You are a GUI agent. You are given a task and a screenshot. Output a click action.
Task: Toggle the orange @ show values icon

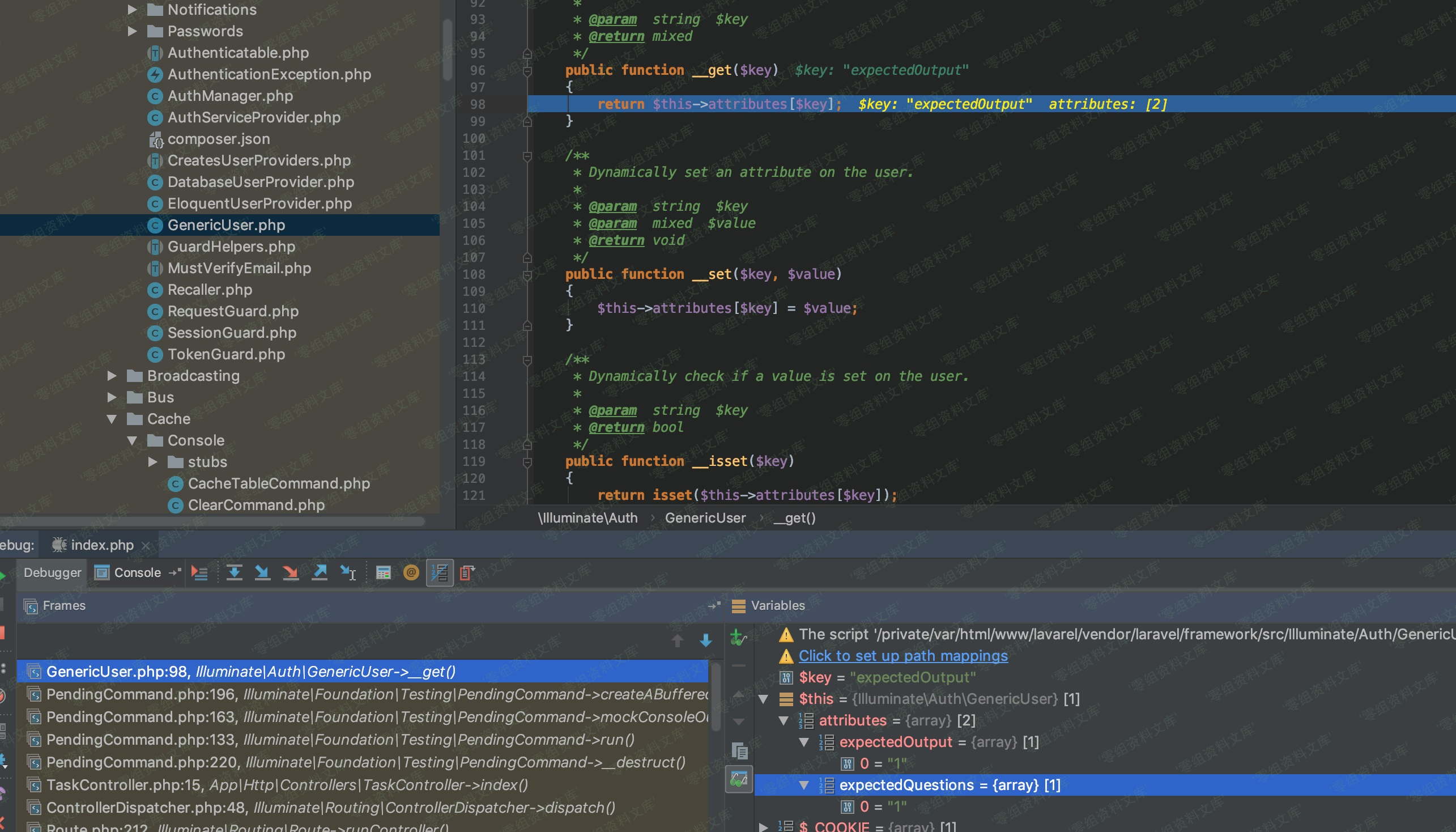[411, 572]
